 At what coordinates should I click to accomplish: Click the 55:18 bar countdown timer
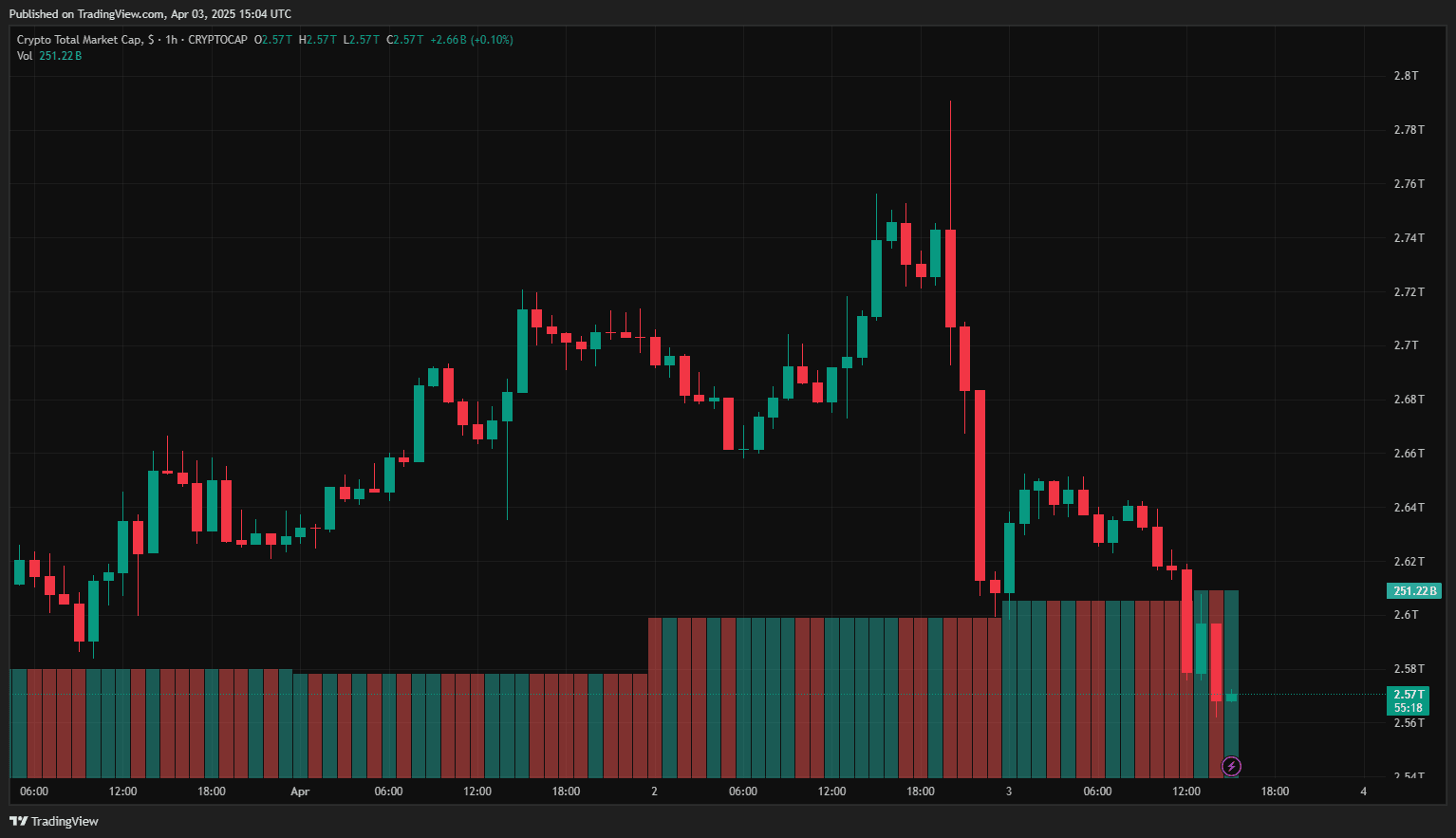(1408, 708)
